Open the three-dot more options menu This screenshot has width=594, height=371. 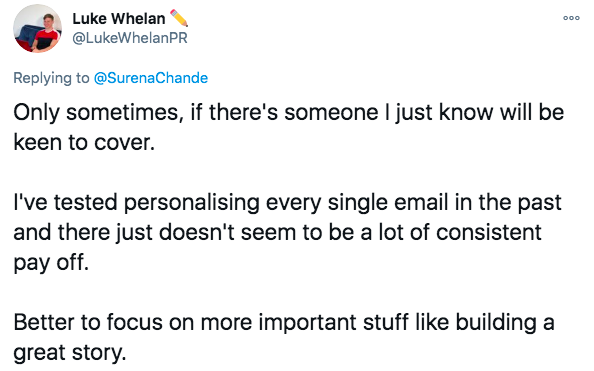pos(571,18)
